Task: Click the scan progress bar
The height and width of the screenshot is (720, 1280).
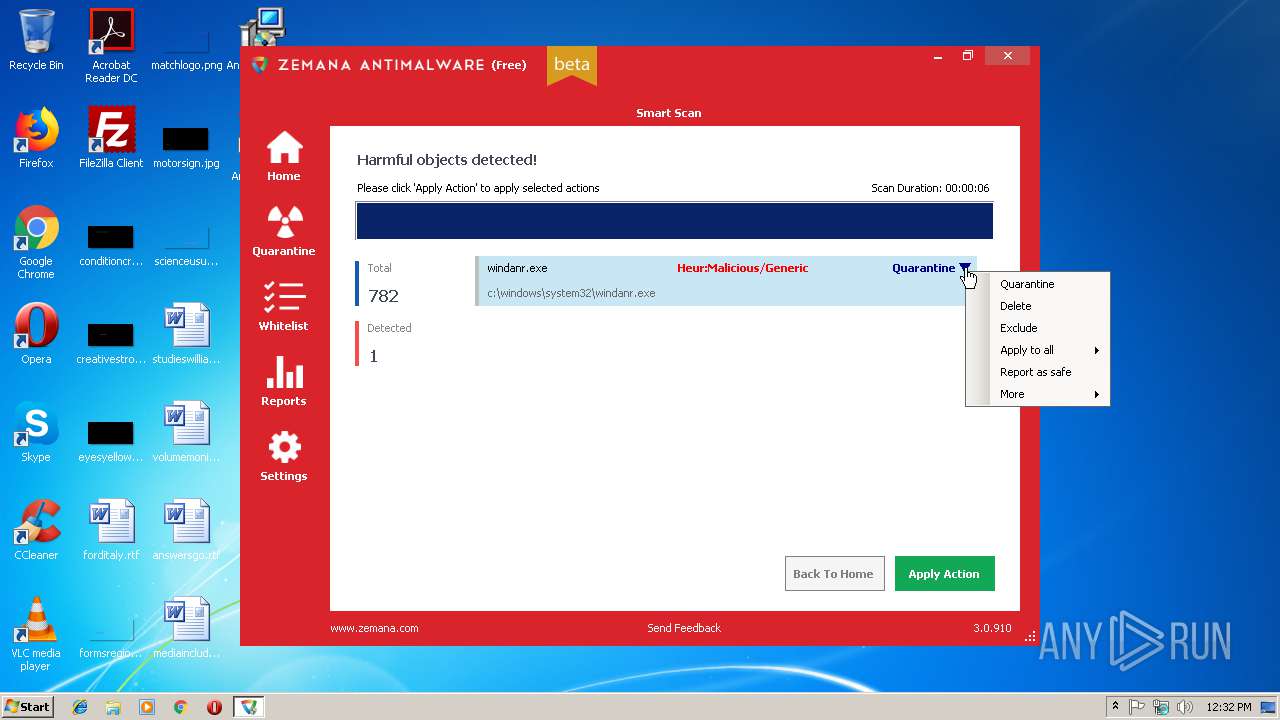Action: click(x=674, y=221)
